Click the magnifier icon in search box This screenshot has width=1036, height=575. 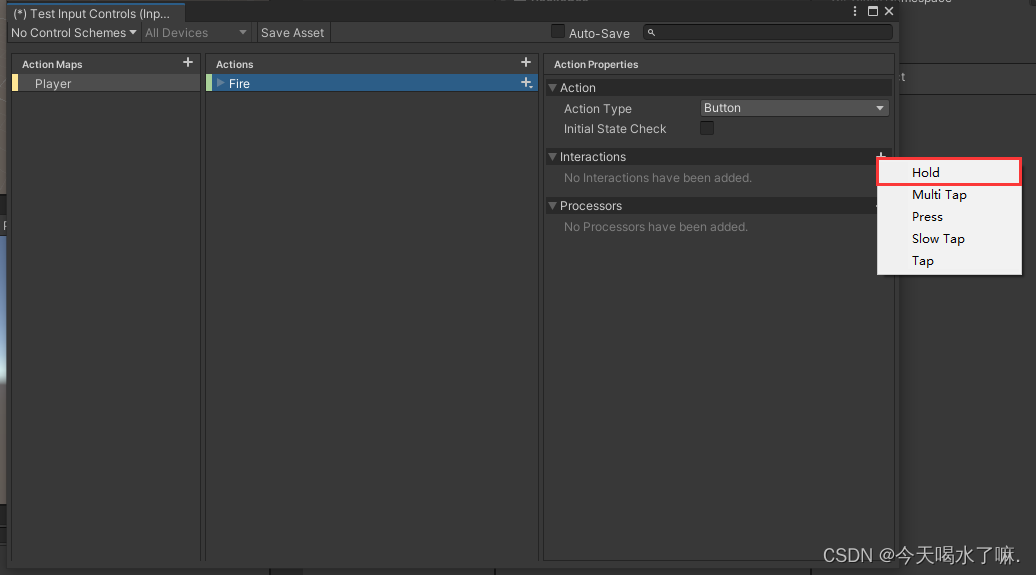[x=651, y=32]
